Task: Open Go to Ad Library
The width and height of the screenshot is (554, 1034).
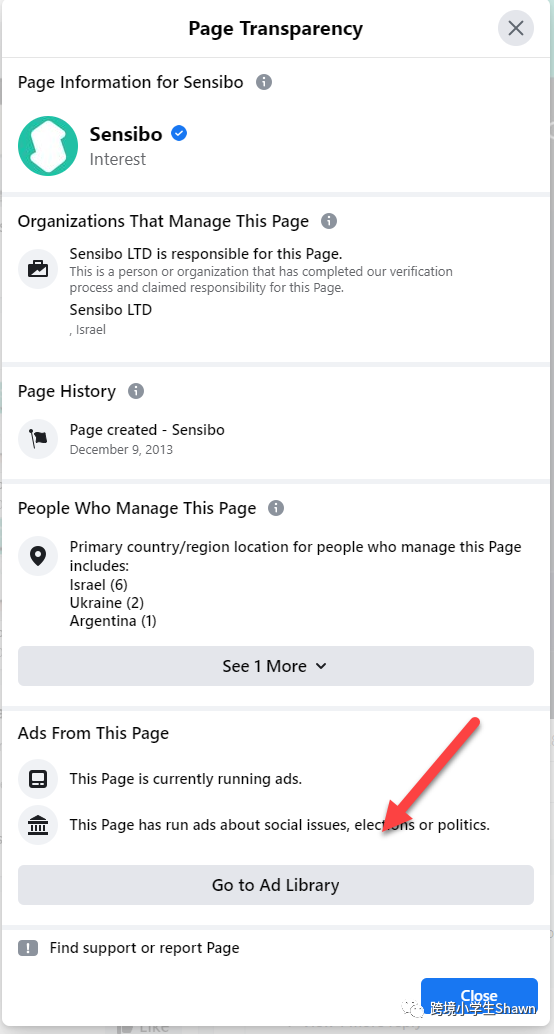Action: [276, 885]
